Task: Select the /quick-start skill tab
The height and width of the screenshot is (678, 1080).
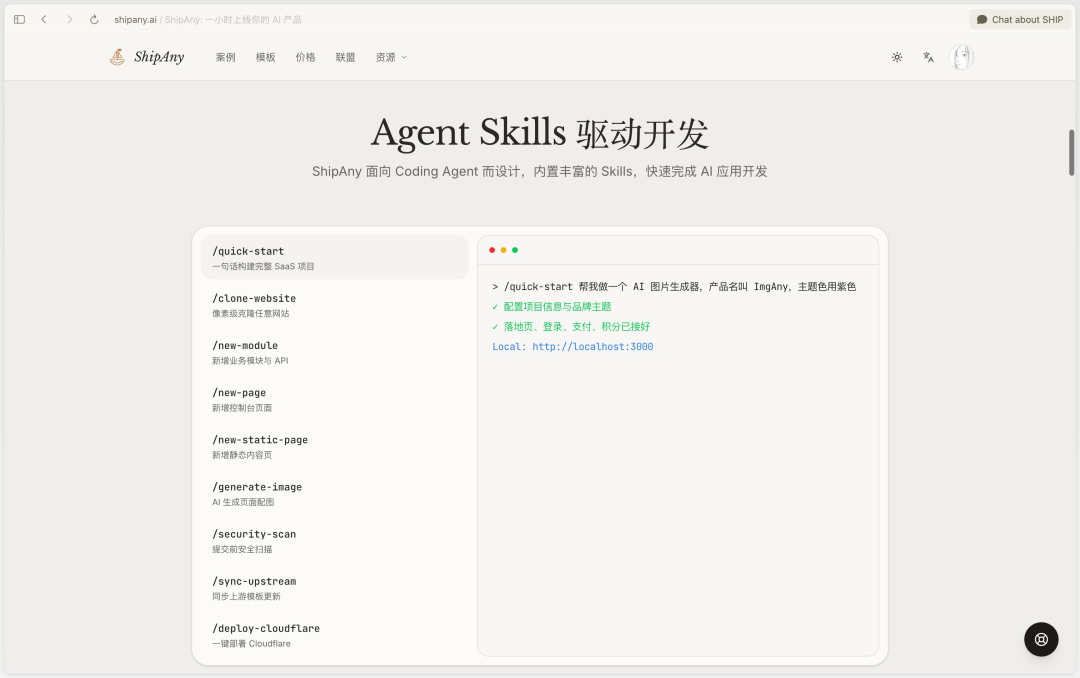Action: coord(335,258)
